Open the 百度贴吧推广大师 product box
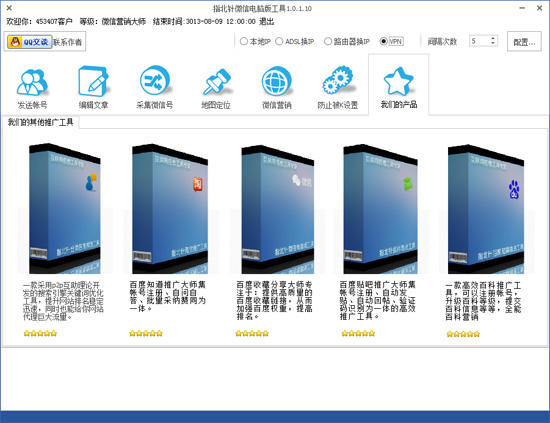This screenshot has height=423, width=550. pos(381,209)
